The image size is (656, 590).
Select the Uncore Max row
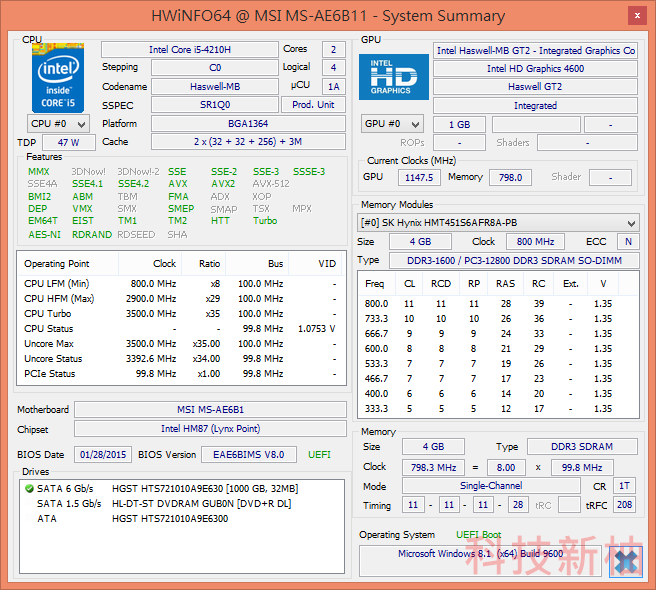(181, 344)
